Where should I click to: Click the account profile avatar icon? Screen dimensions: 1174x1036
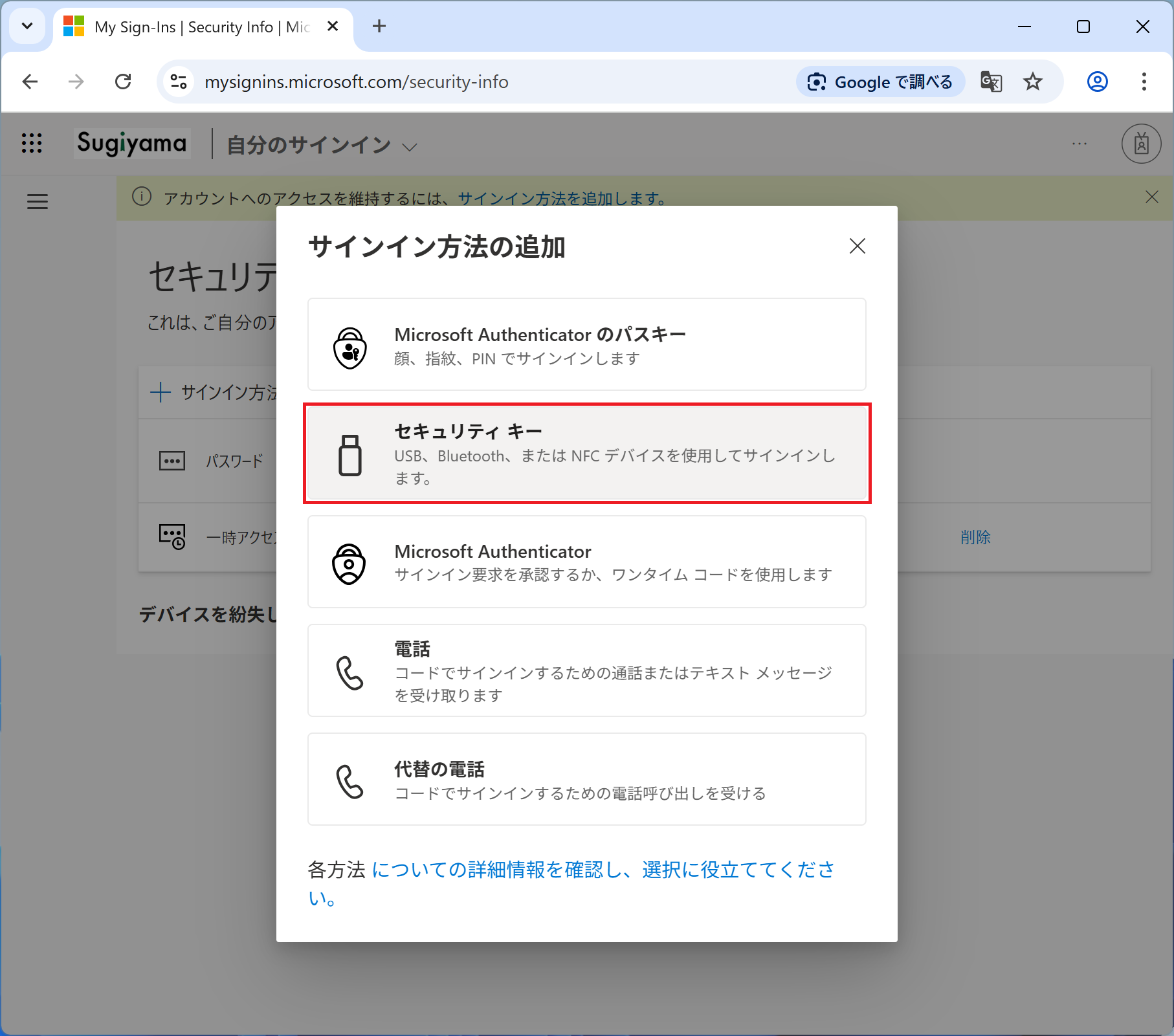coord(1141,144)
